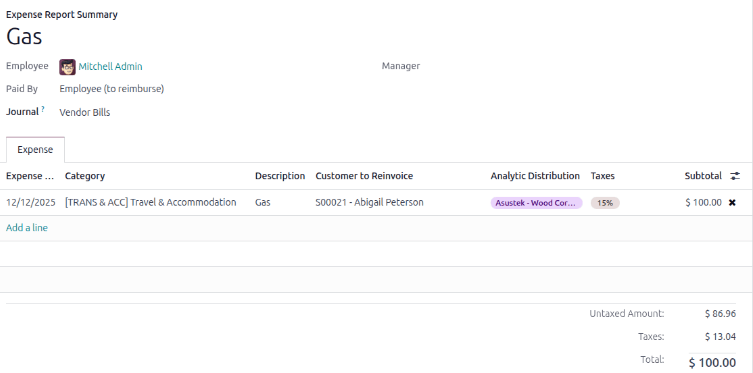Click the Customer to Reinvoice column header
The height and width of the screenshot is (373, 753).
364,176
